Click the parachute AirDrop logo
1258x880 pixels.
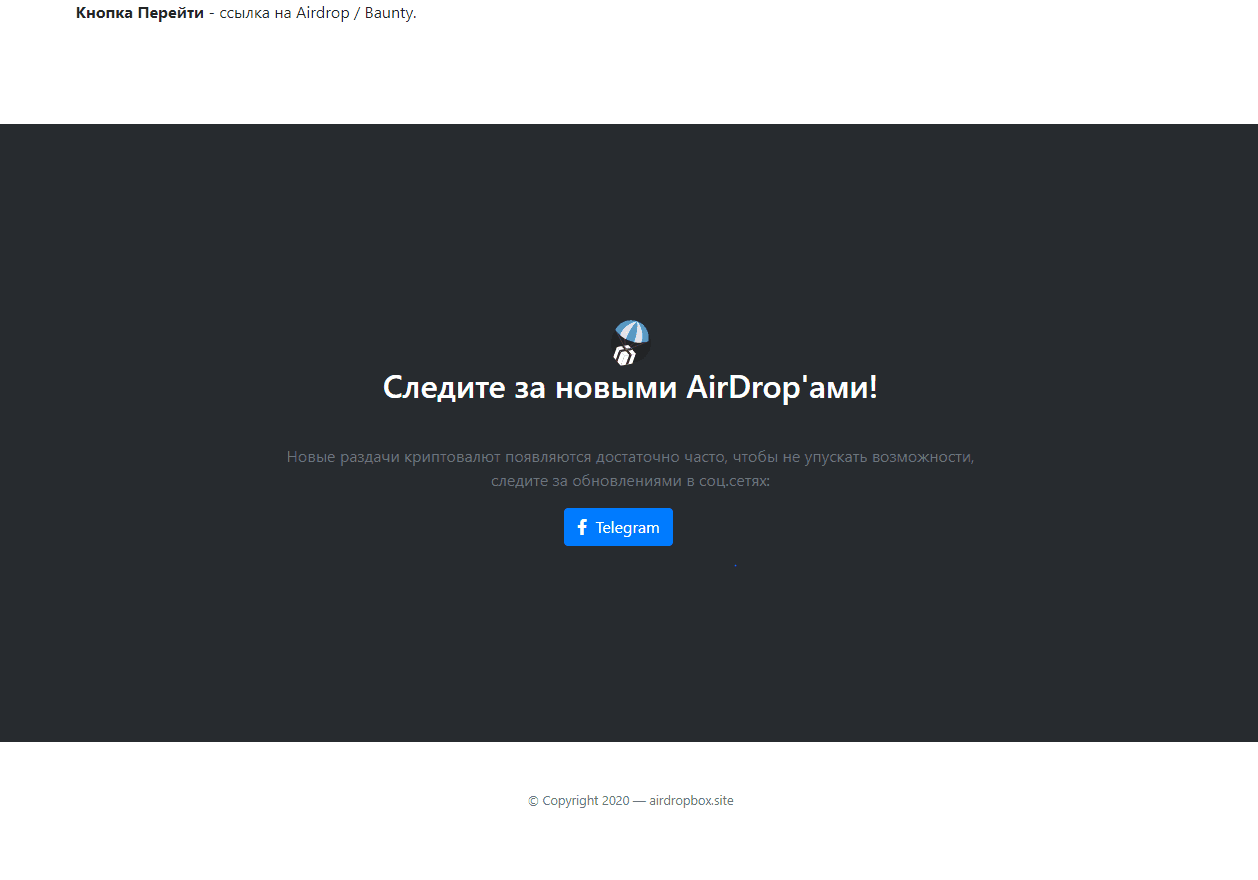630,343
